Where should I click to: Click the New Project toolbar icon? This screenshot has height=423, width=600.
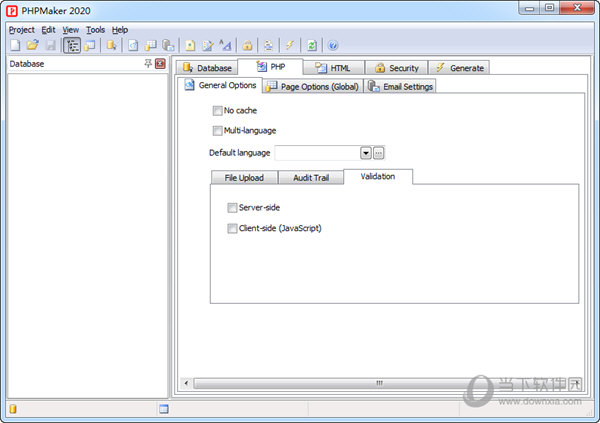[15, 45]
